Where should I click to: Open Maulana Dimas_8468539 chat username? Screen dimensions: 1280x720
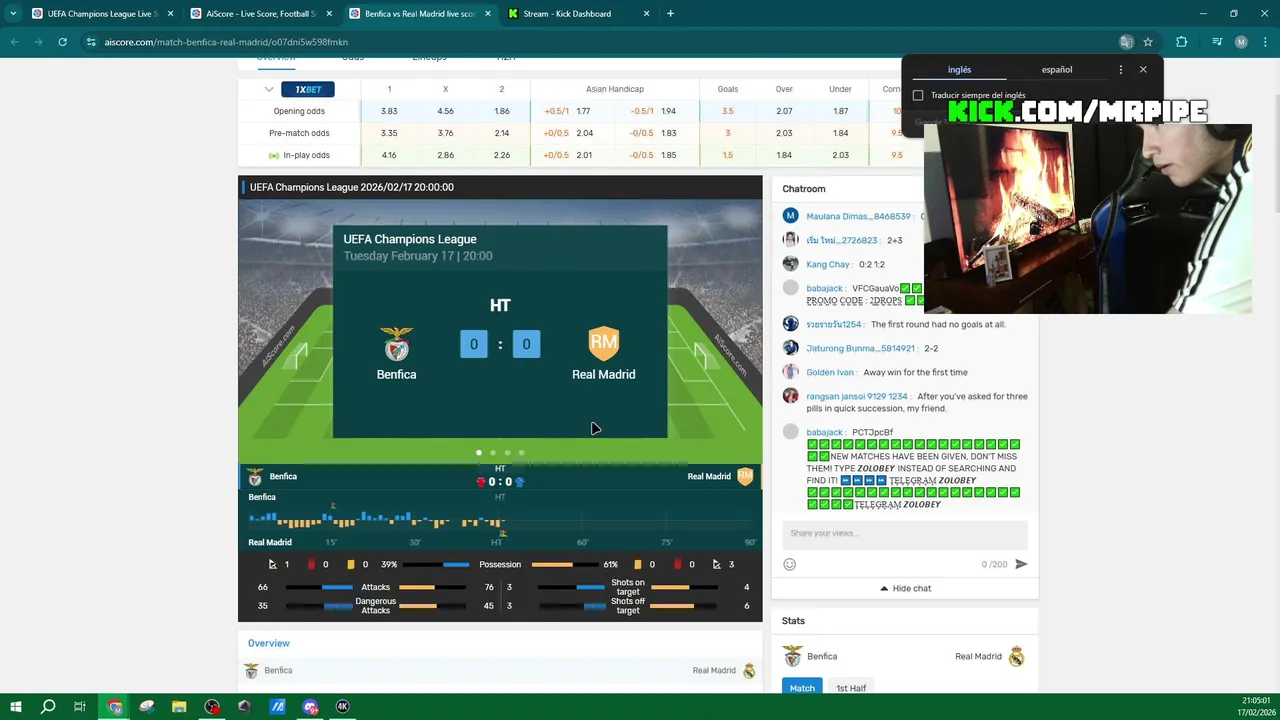pos(861,216)
